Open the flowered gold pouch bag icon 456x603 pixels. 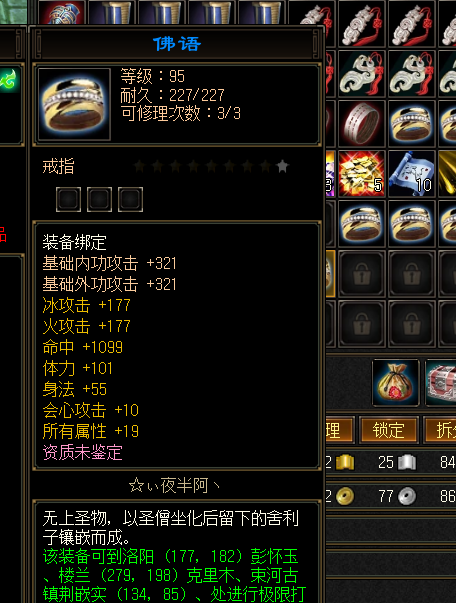pyautogui.click(x=395, y=383)
